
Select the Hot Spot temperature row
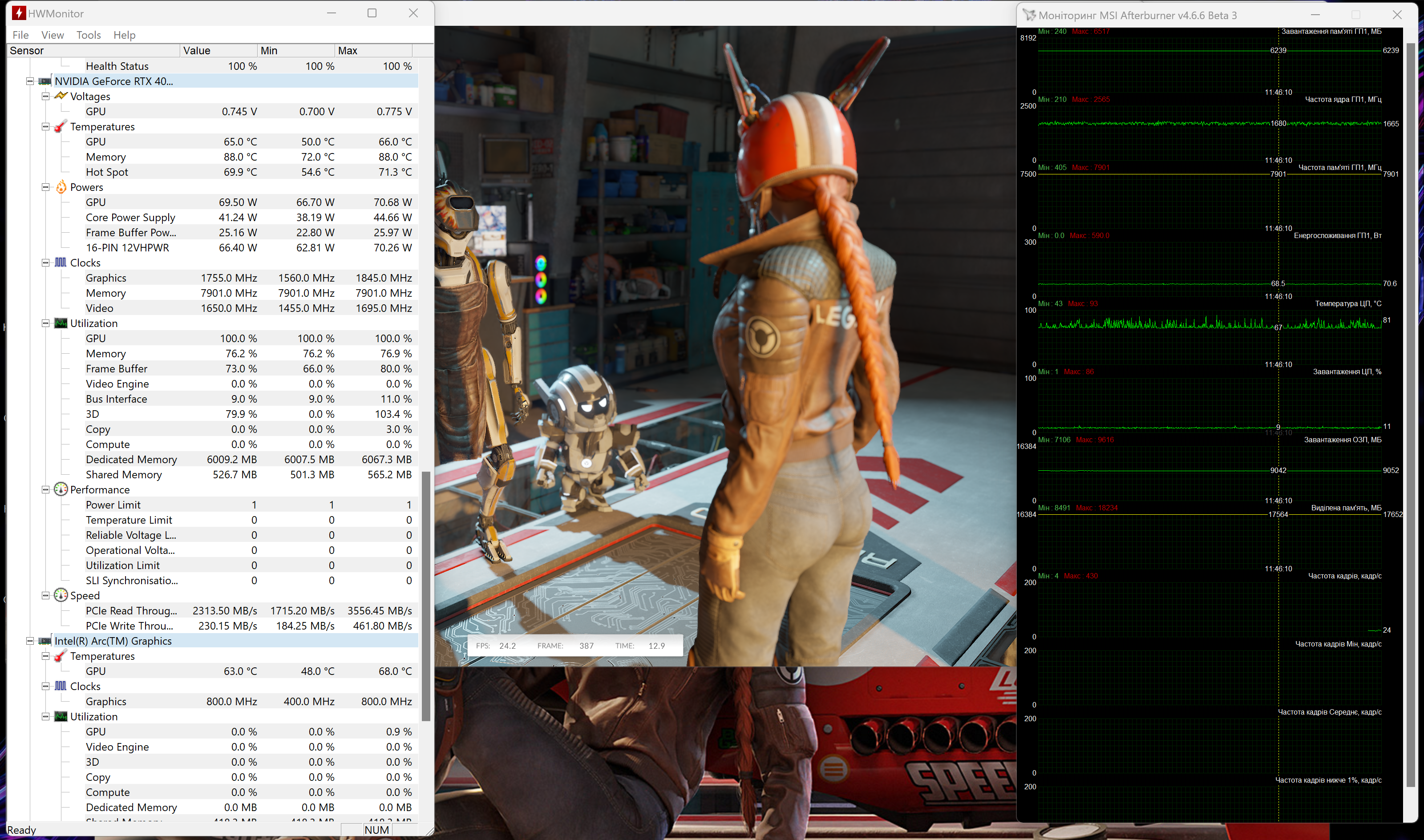[x=107, y=172]
